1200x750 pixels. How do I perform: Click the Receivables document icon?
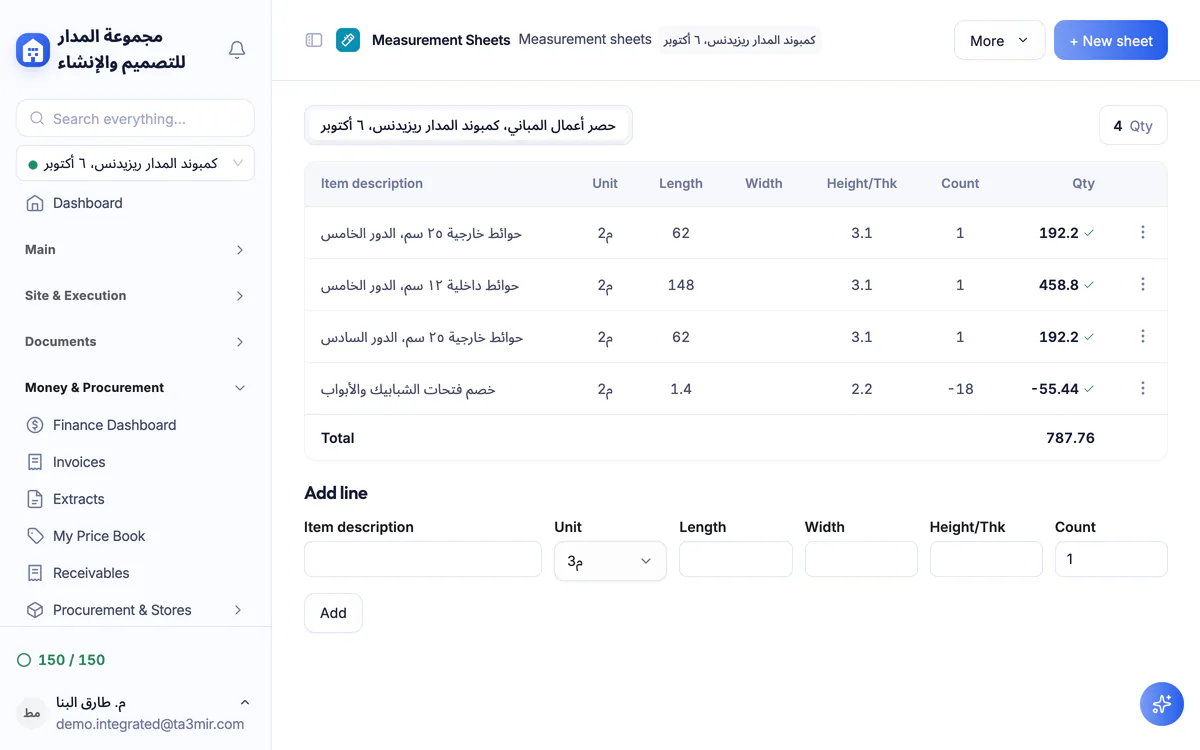[x=35, y=573]
